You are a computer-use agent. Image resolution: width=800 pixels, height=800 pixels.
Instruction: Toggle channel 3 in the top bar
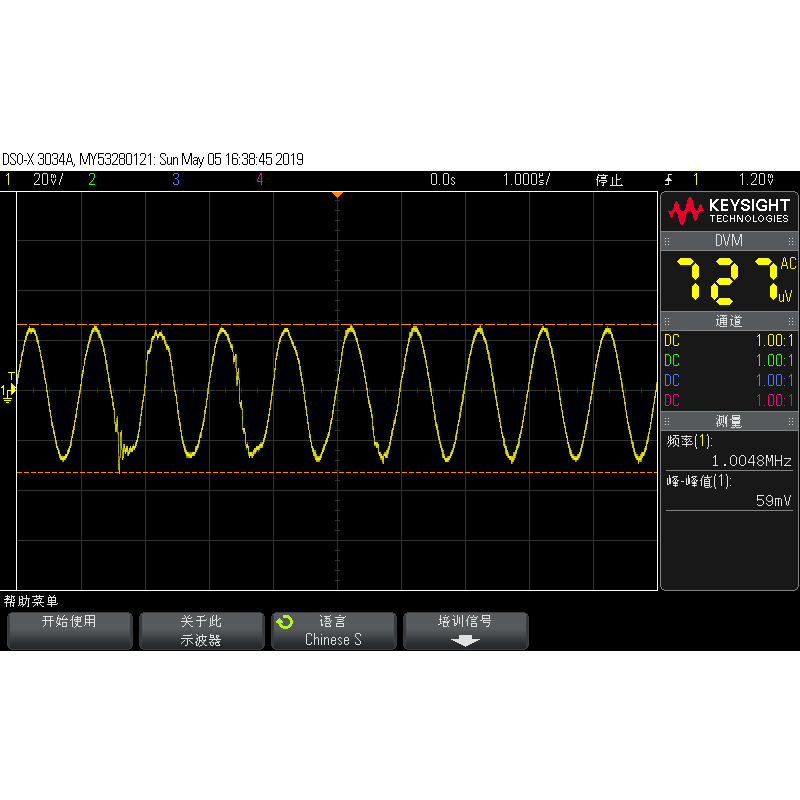(x=176, y=180)
